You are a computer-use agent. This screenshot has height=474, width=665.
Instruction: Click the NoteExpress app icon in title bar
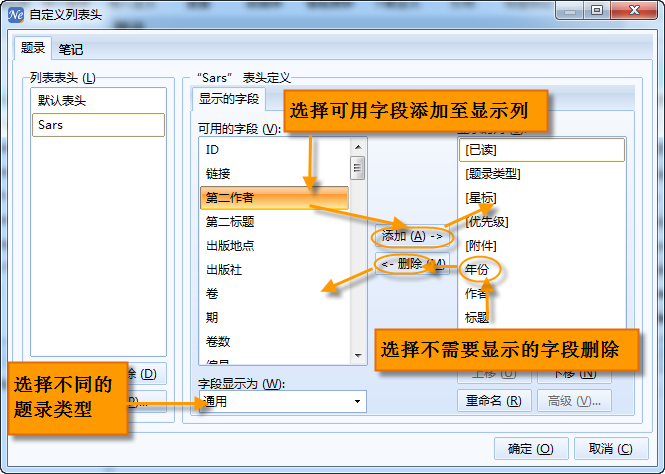pyautogui.click(x=16, y=15)
